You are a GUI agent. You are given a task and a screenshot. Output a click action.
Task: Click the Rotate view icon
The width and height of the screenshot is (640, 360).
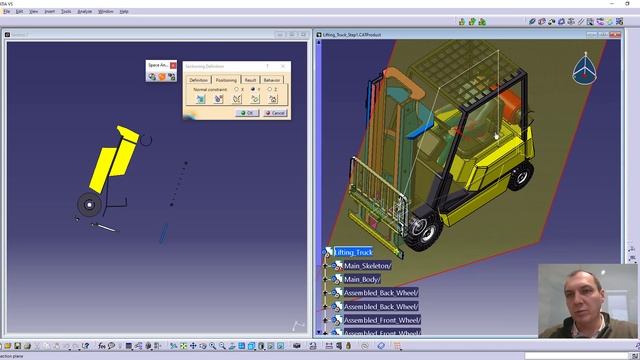tap(203, 346)
